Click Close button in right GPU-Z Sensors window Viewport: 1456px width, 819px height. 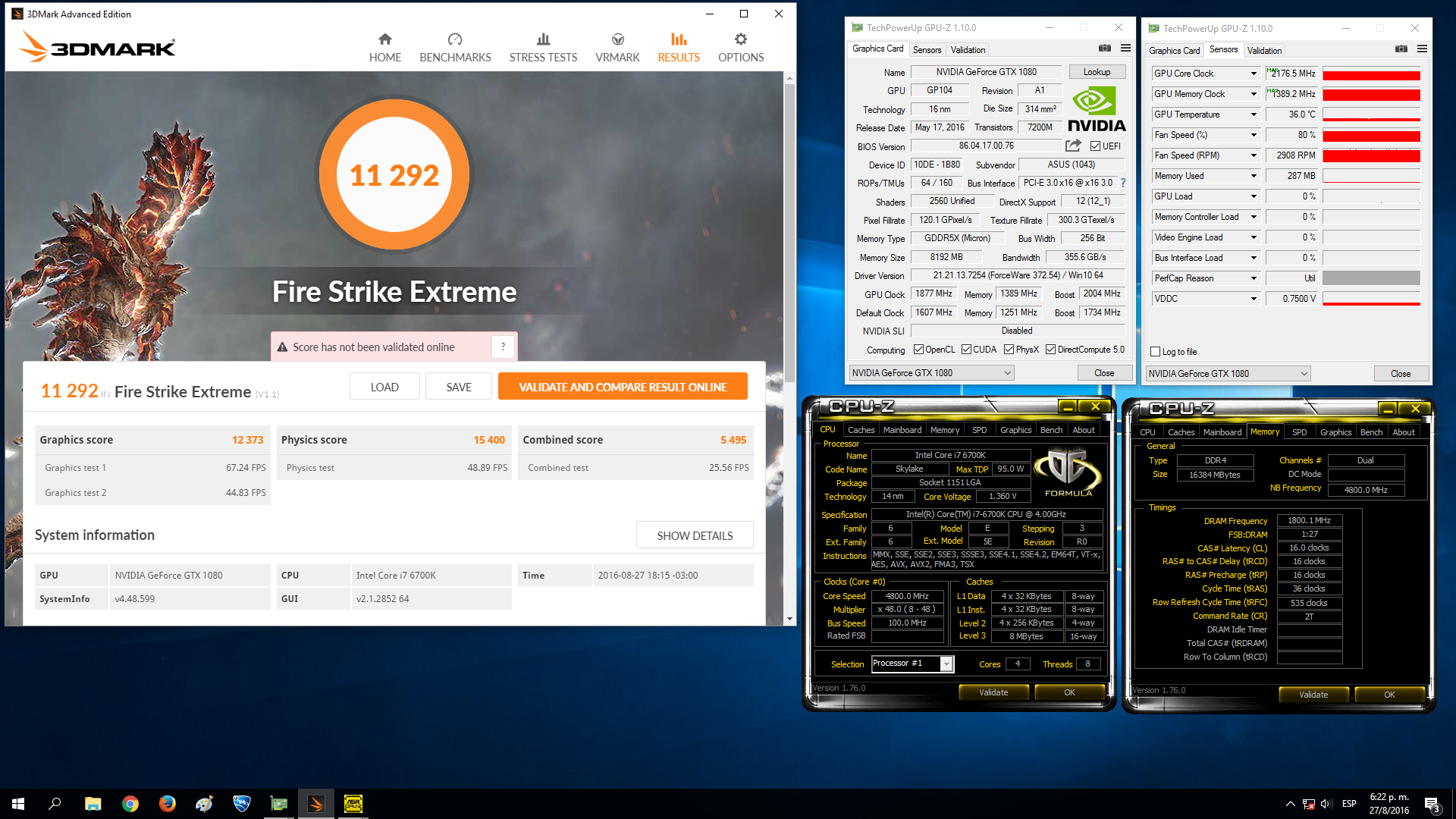[x=1401, y=374]
